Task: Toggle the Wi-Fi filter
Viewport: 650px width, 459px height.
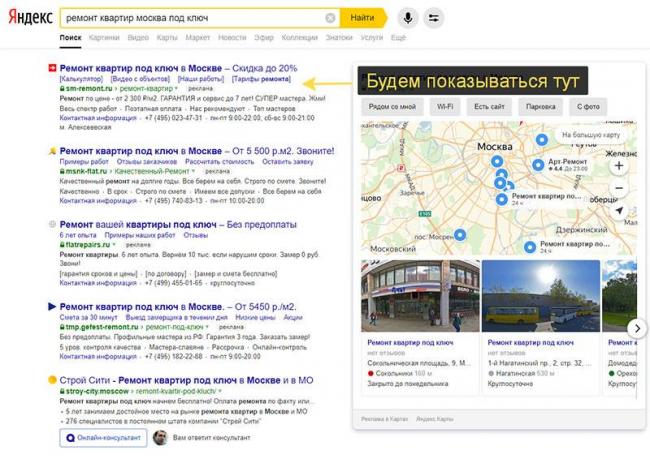Action: (x=445, y=107)
